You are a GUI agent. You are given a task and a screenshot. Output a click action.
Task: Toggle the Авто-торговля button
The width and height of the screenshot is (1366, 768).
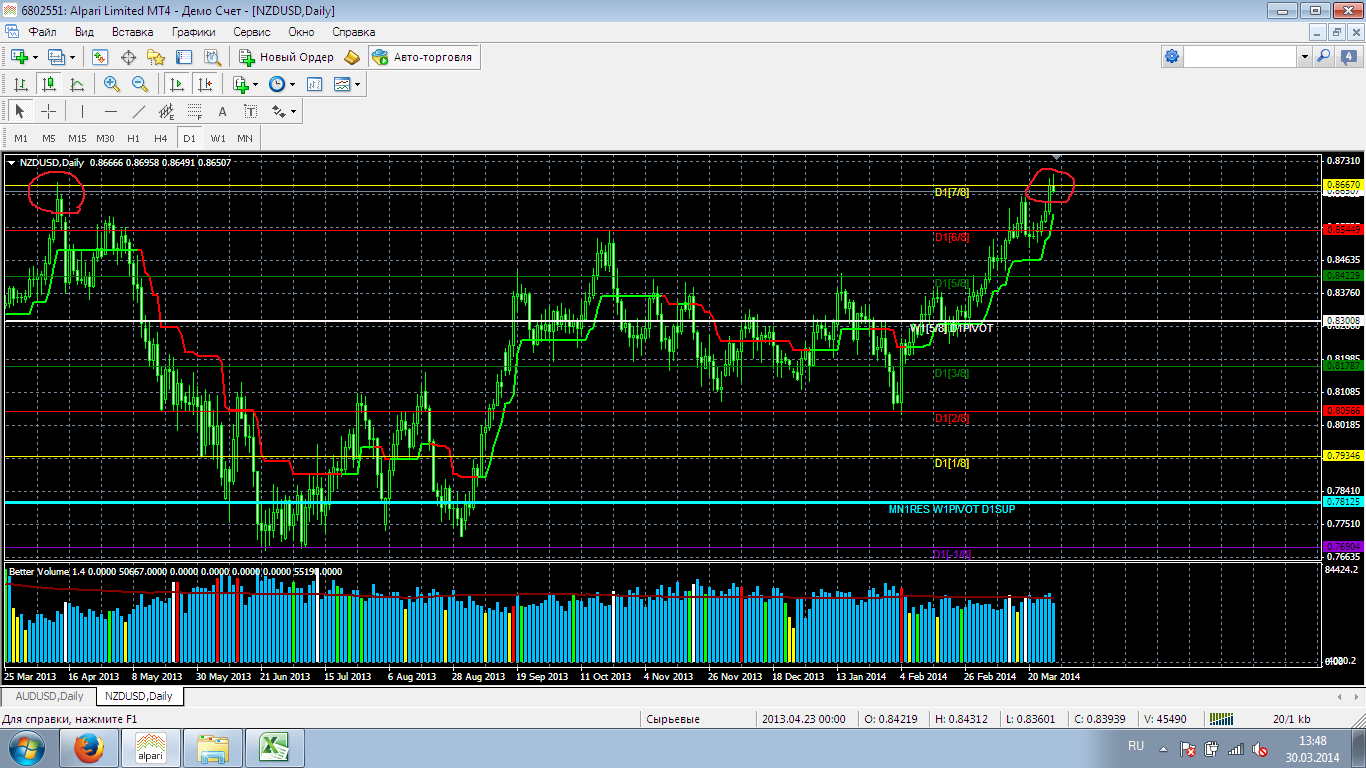click(423, 57)
